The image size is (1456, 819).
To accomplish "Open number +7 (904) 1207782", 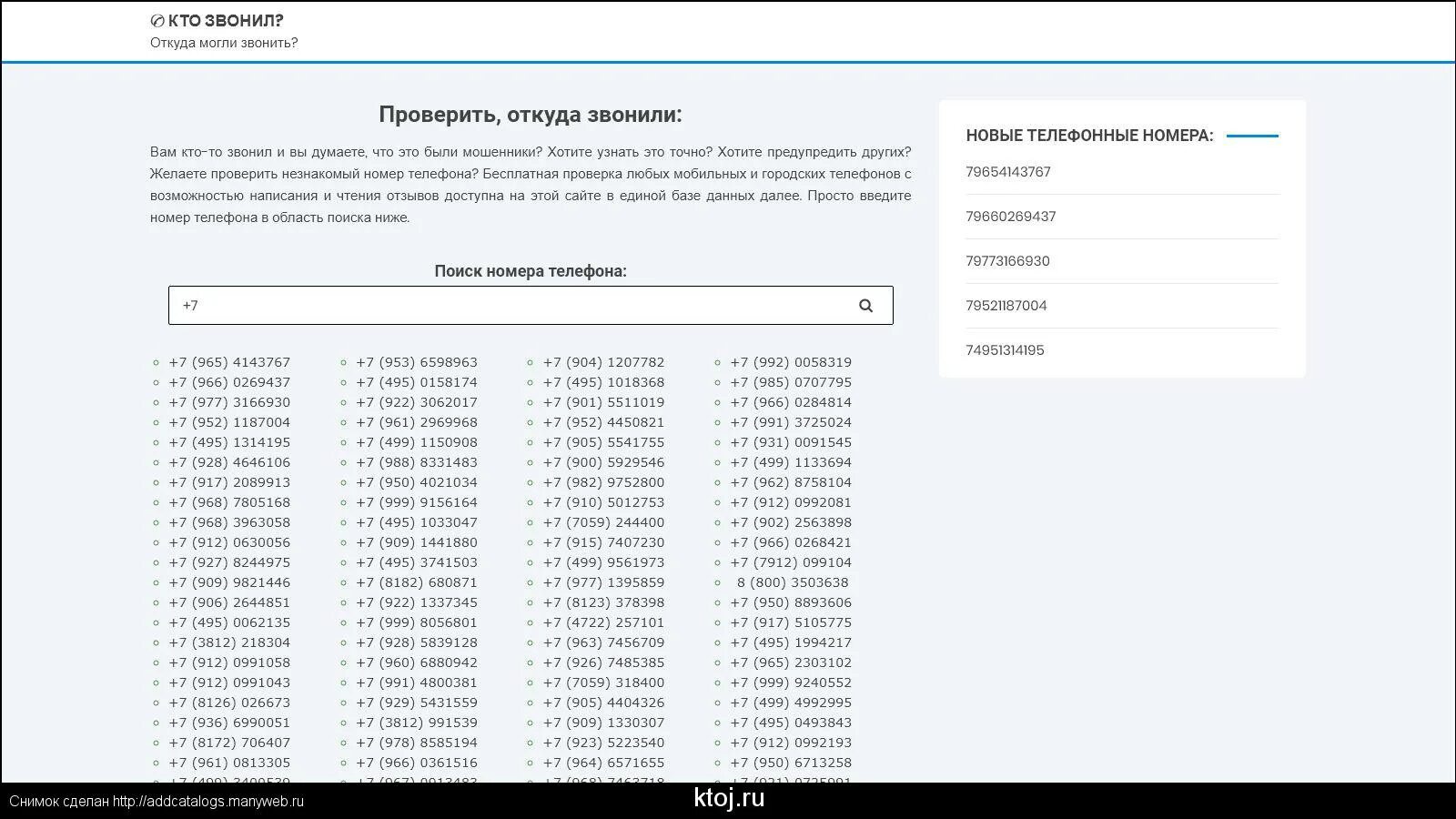I will (x=604, y=362).
